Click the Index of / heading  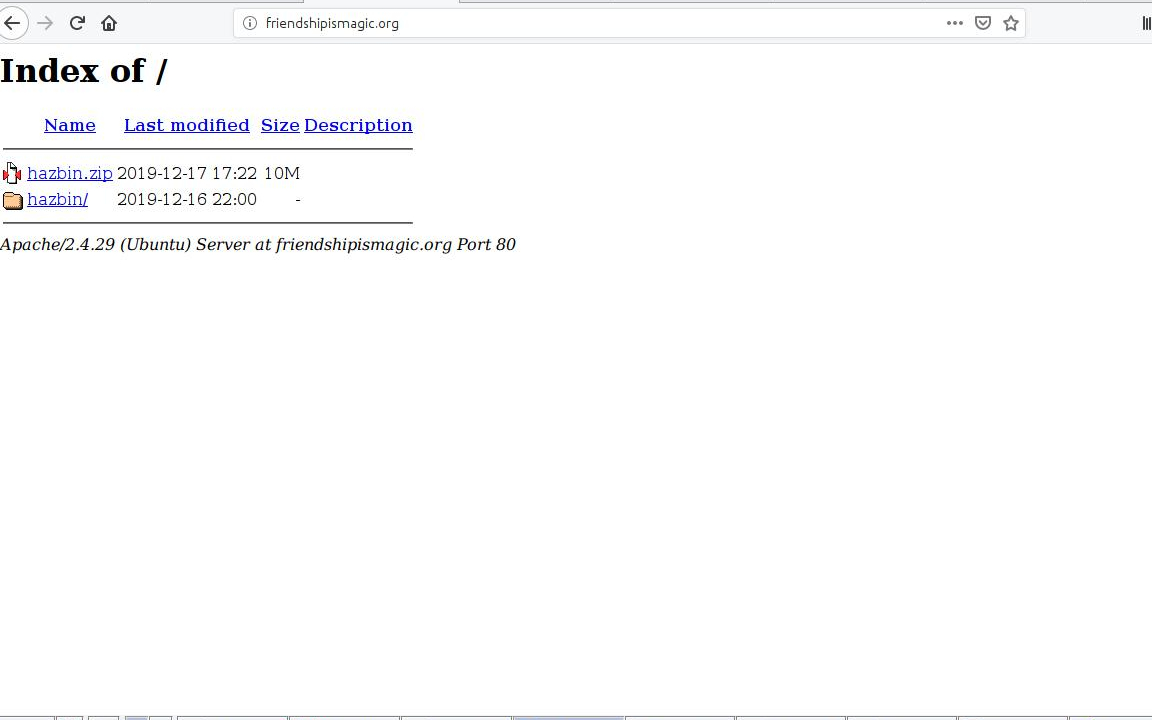click(x=84, y=71)
